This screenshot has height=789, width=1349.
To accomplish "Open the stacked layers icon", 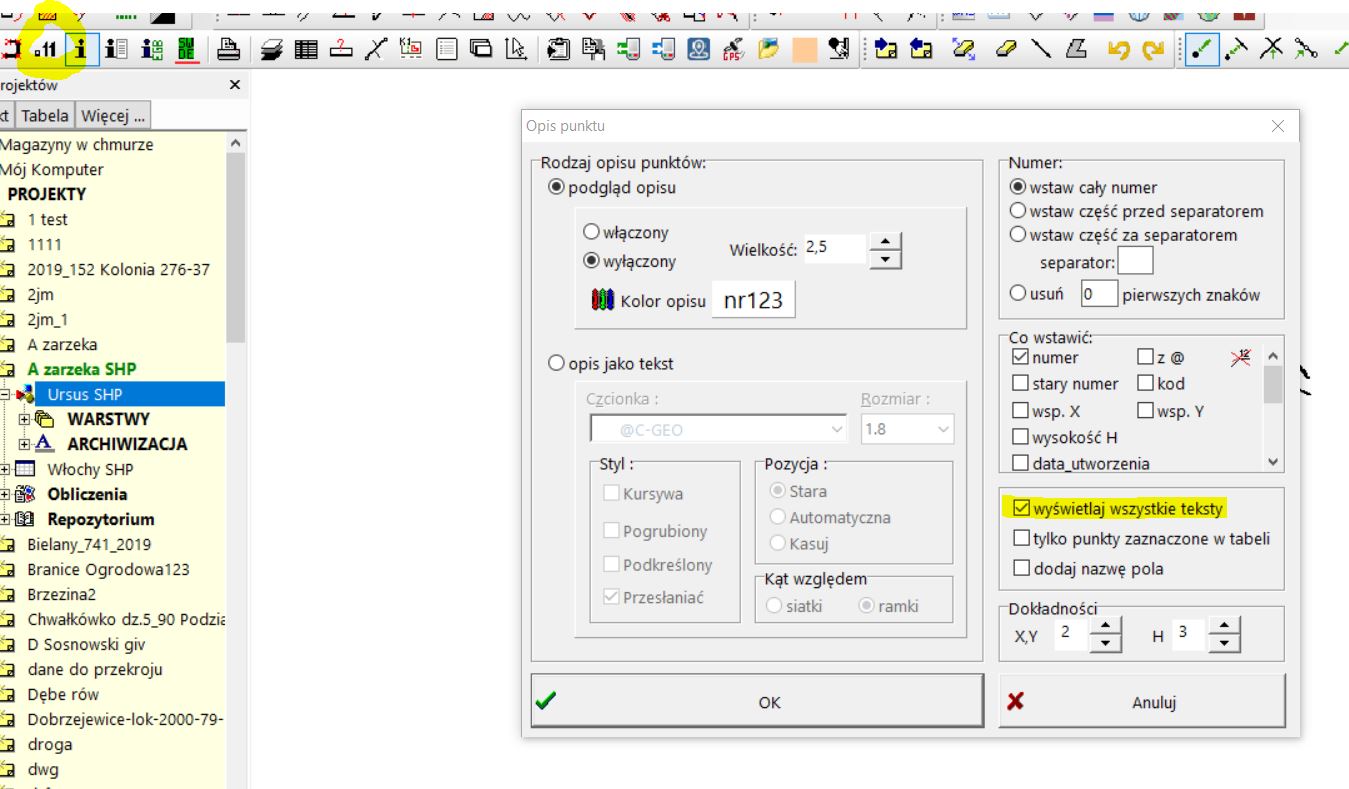I will tap(272, 49).
